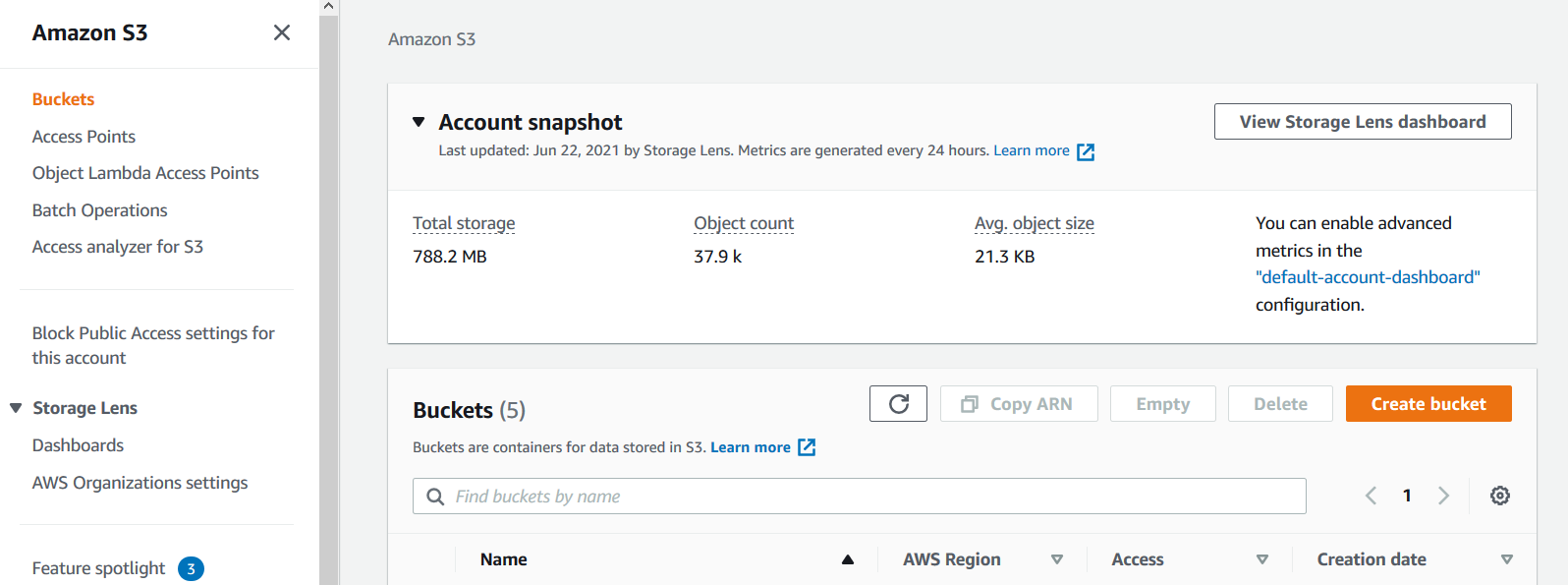Open Access Points in the sidebar
The width and height of the screenshot is (1568, 585).
84,137
